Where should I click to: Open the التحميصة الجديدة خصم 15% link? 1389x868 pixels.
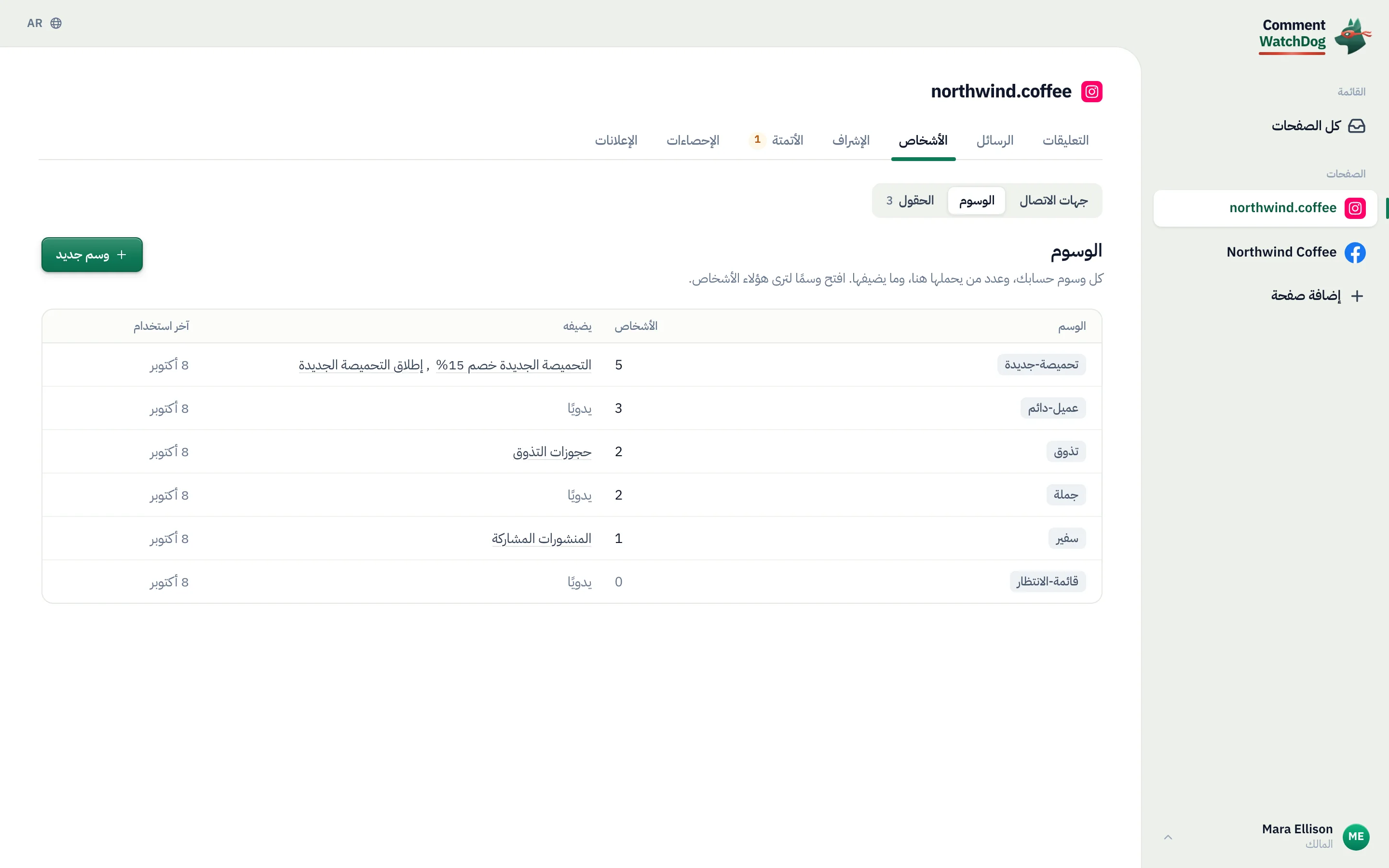tap(514, 365)
